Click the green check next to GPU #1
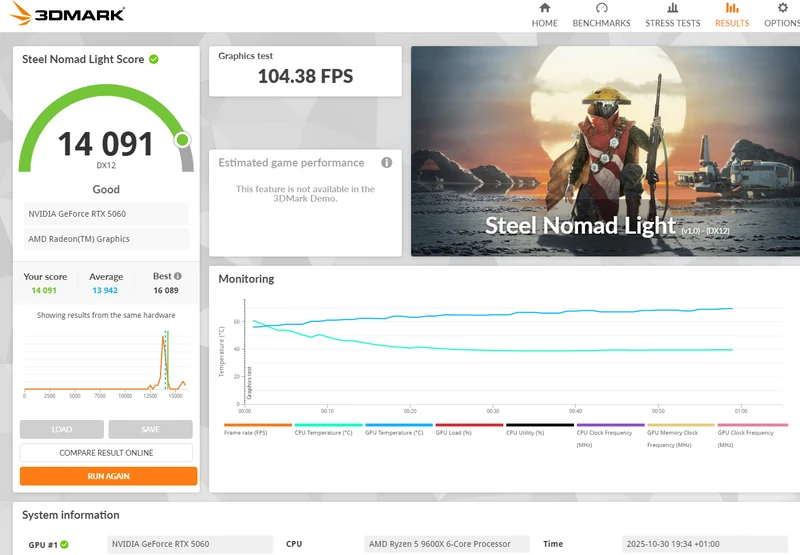This screenshot has height=555, width=800. tap(64, 544)
